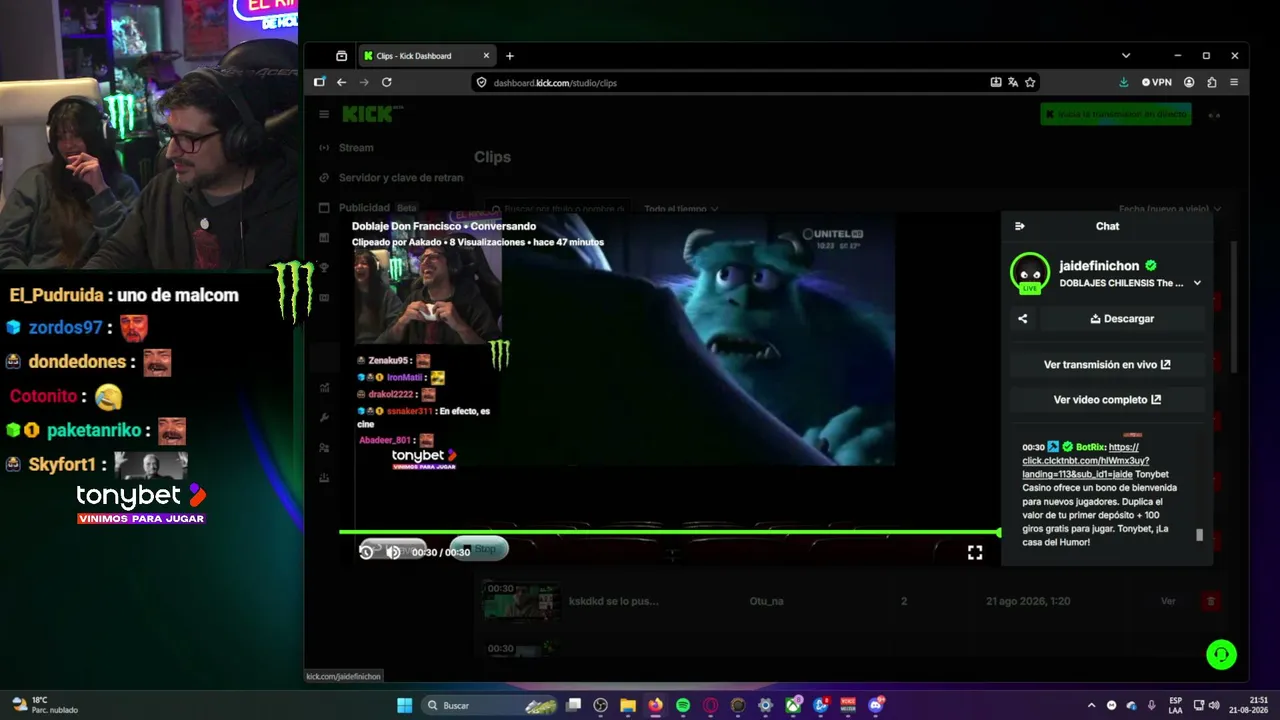Toggle fullscreen on the clip player
This screenshot has height=720, width=1280.
(975, 552)
